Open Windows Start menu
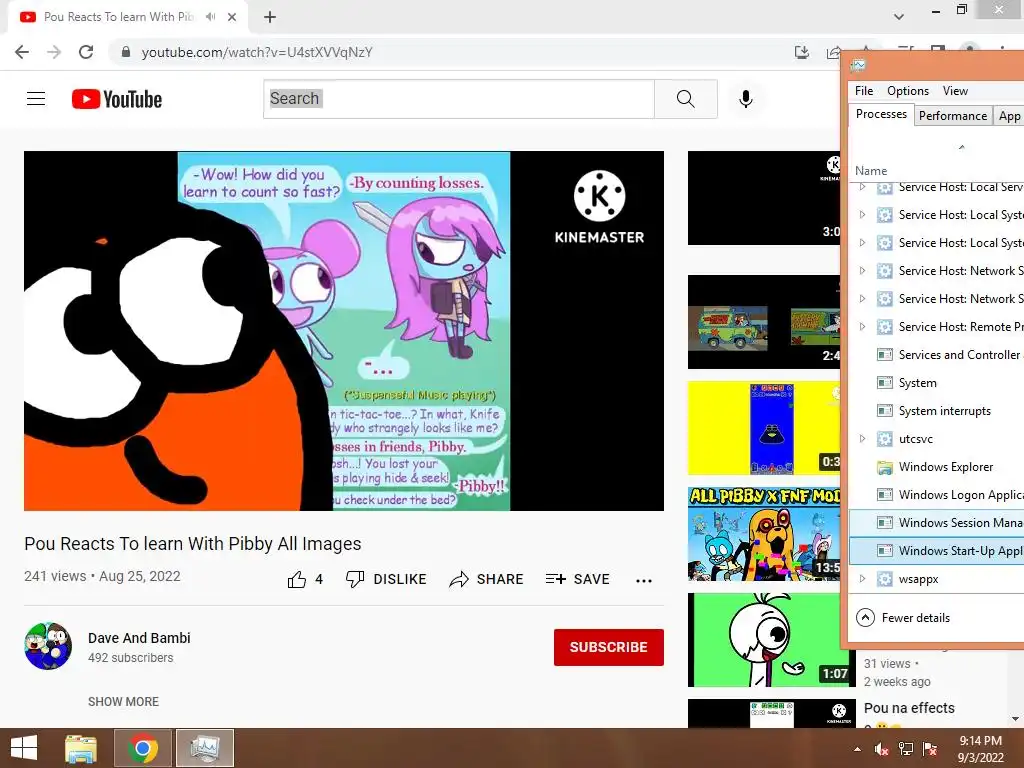 [x=24, y=748]
